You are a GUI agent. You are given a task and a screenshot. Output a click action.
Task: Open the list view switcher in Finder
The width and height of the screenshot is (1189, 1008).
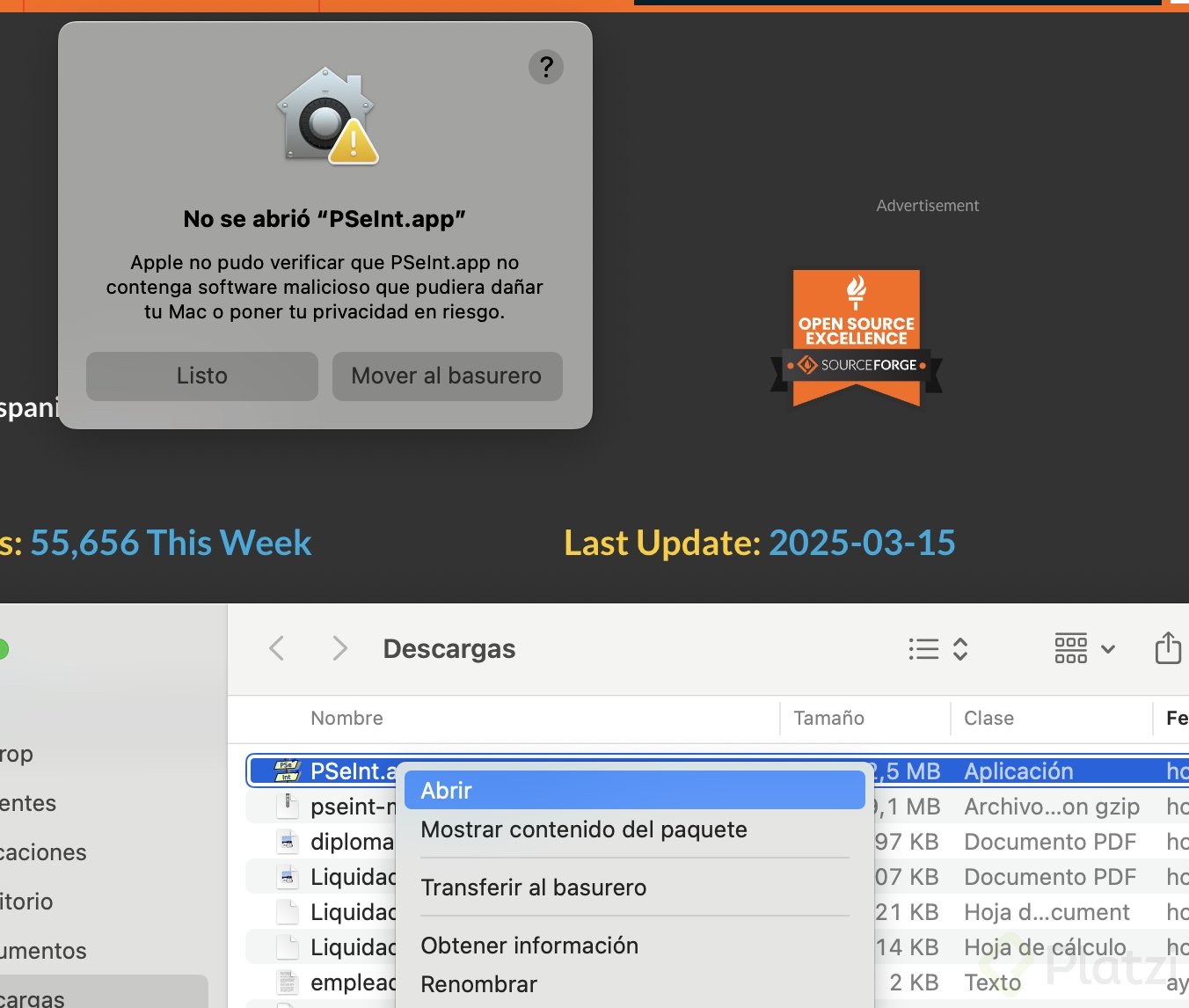(938, 649)
